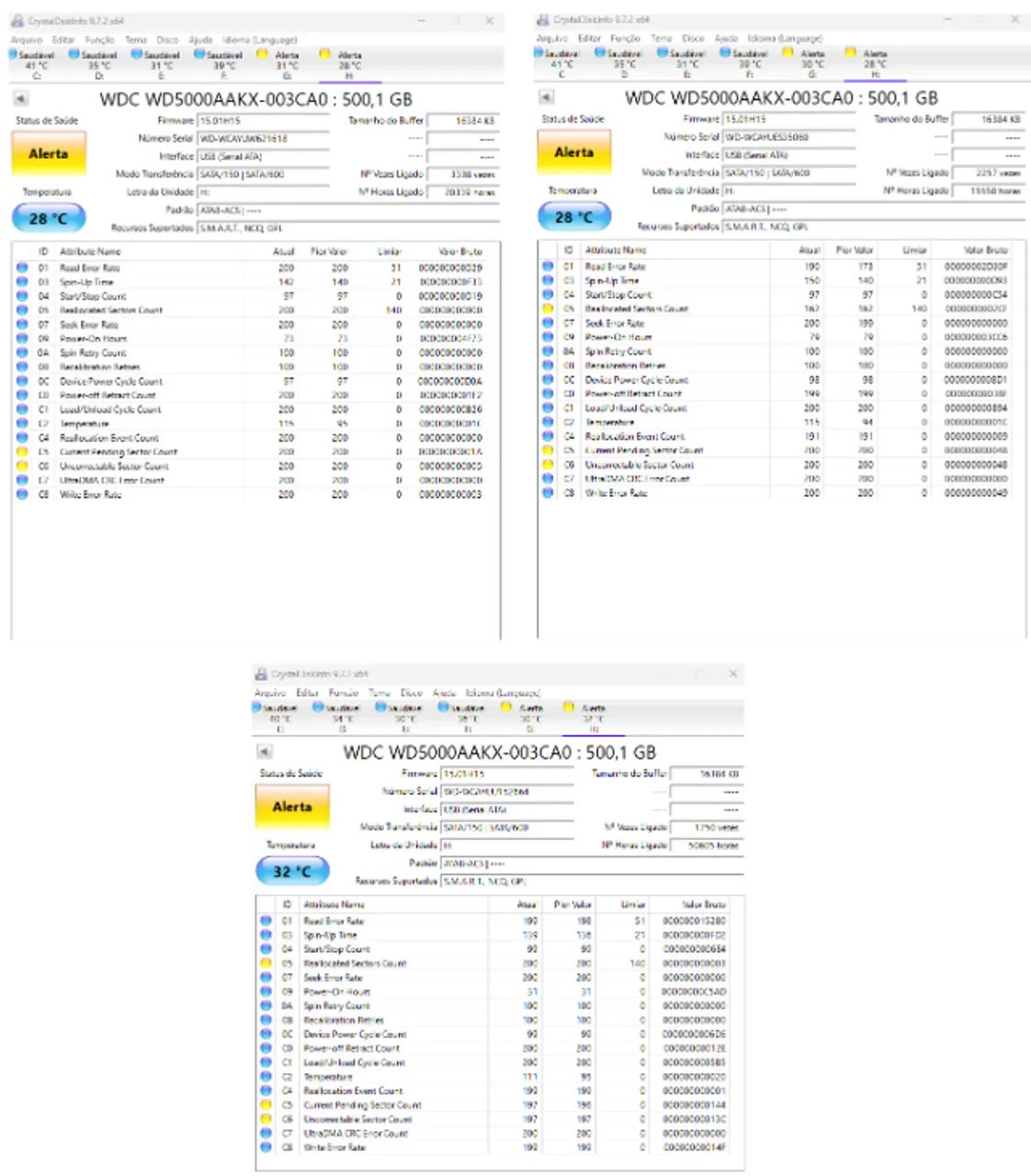Click Nº Vezes Ligado field in top-right window

click(990, 173)
